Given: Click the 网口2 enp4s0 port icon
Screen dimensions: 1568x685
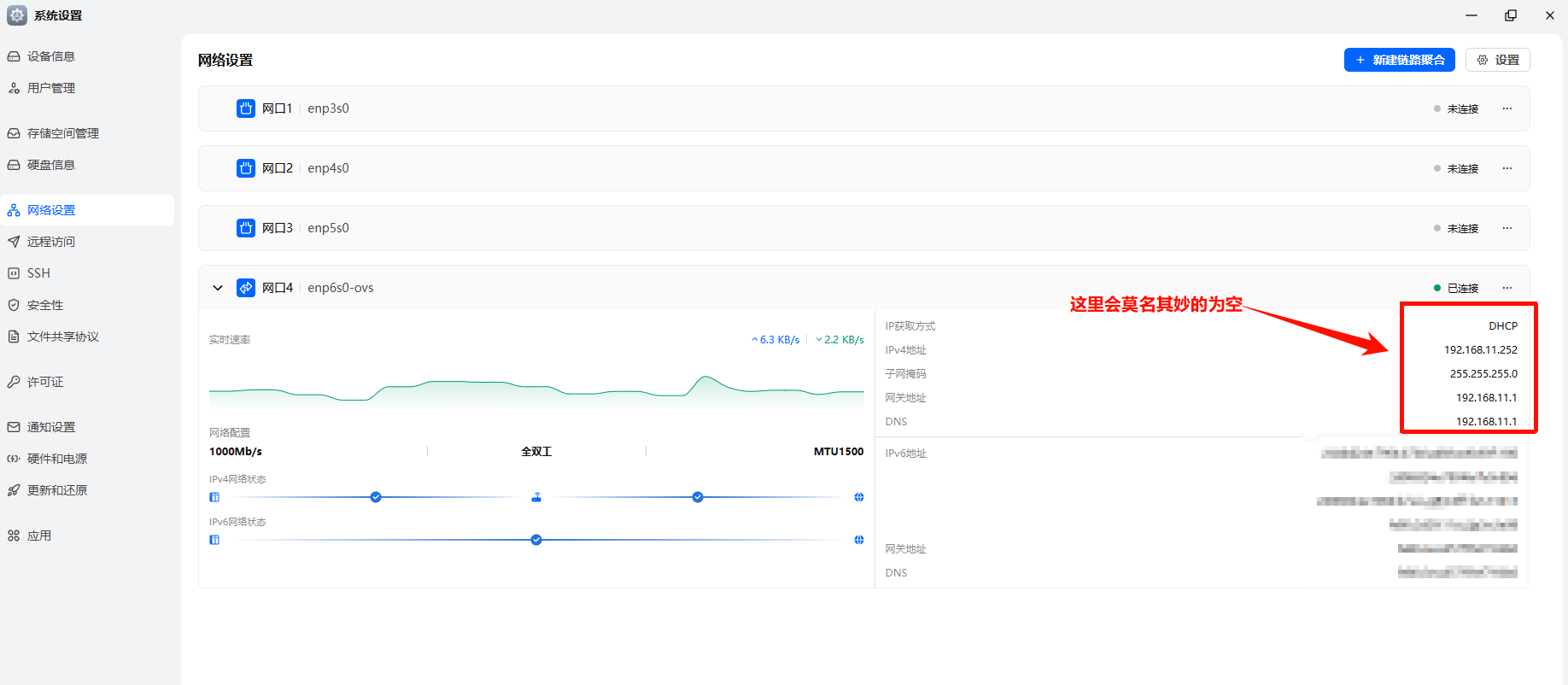Looking at the screenshot, I should (246, 168).
